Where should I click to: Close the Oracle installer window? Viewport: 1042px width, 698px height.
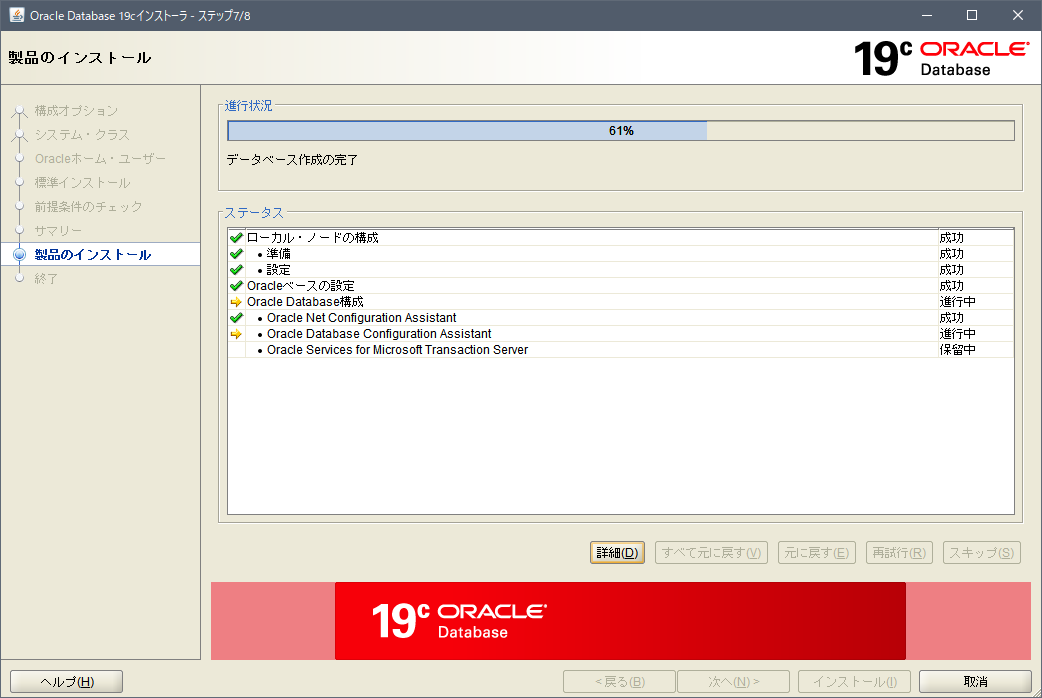tap(1017, 15)
